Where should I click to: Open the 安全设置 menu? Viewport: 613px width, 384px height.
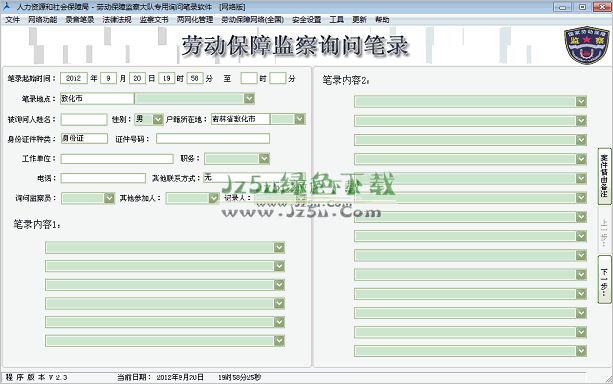(x=306, y=20)
